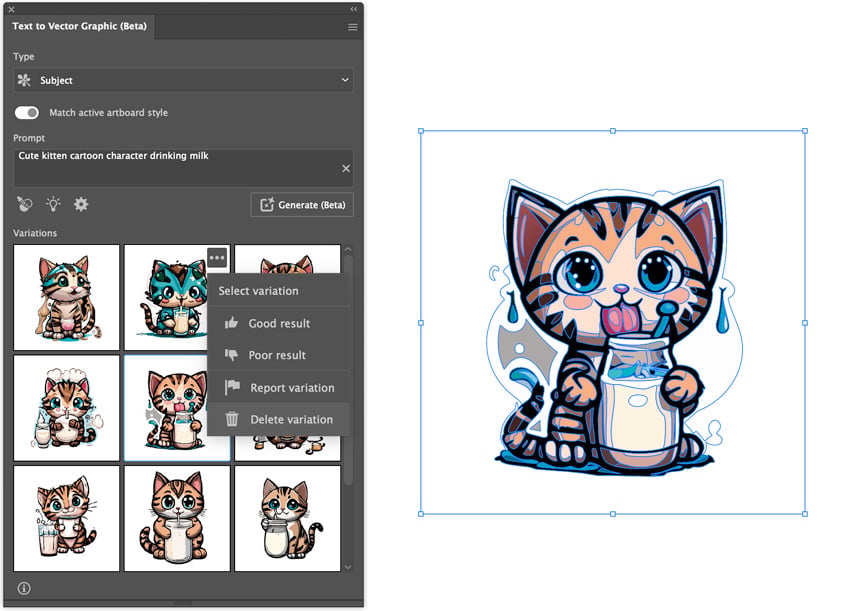Image resolution: width=850 pixels, height=611 pixels.
Task: Click the info icon in the panel's bottom corner
Action: point(24,588)
